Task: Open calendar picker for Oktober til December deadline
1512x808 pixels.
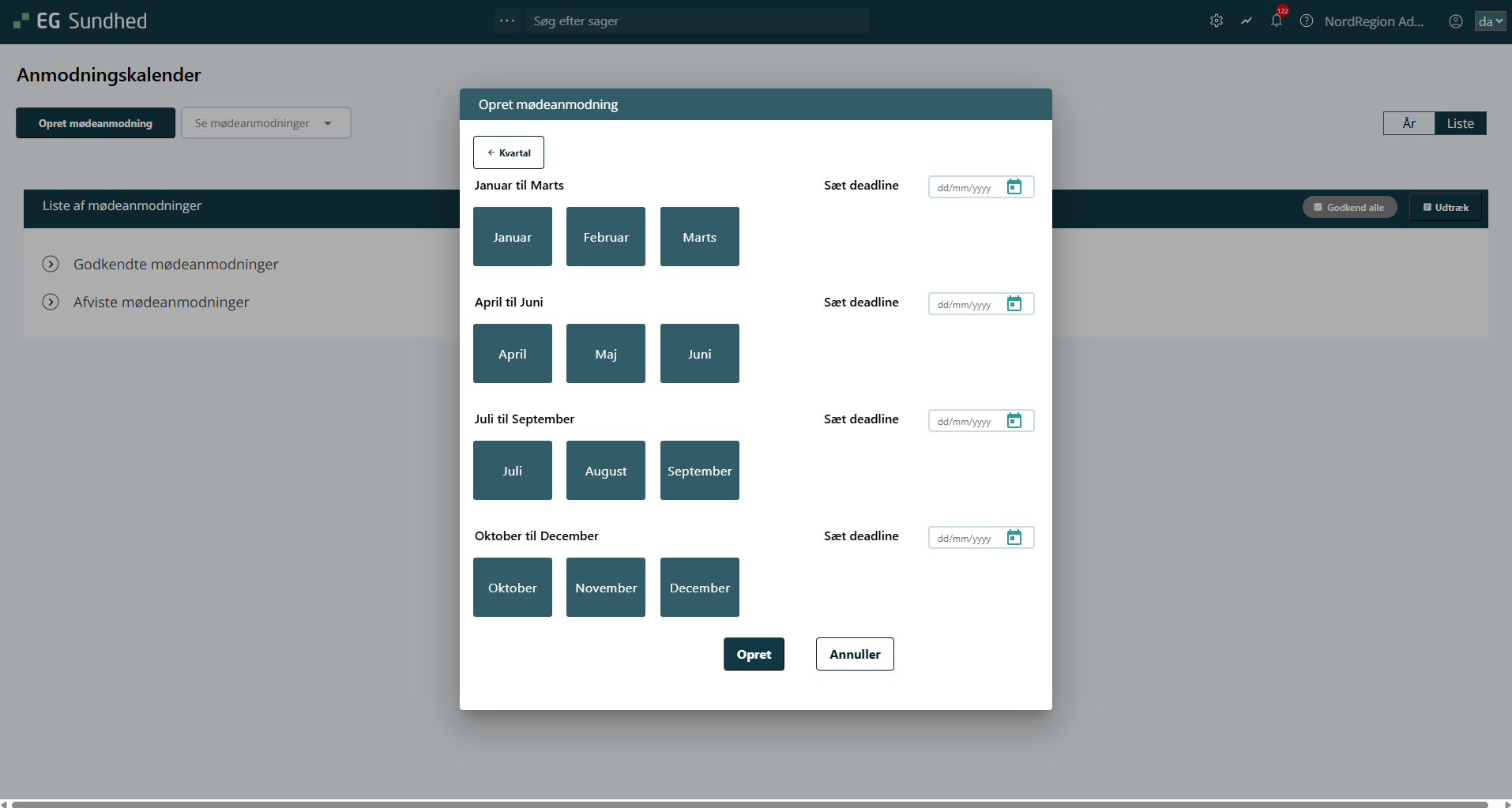Action: click(1014, 537)
